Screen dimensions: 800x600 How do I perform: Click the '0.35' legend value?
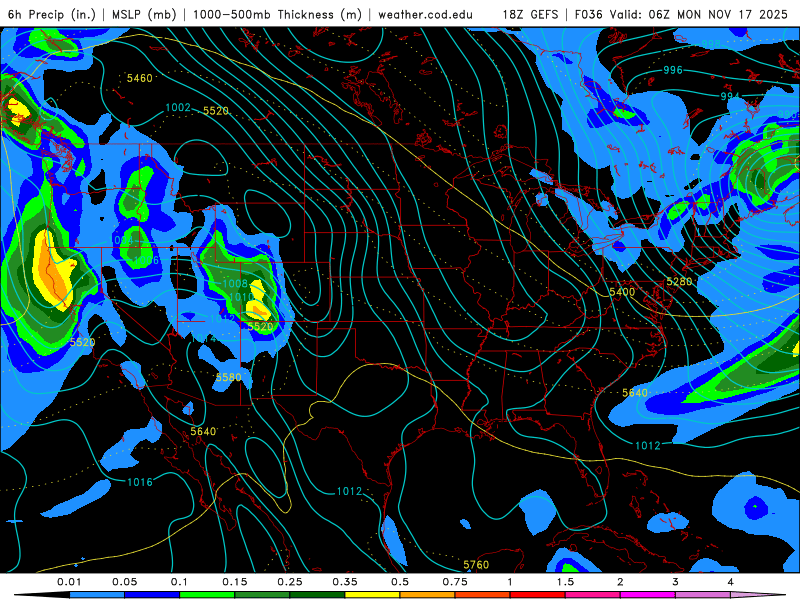[345, 582]
